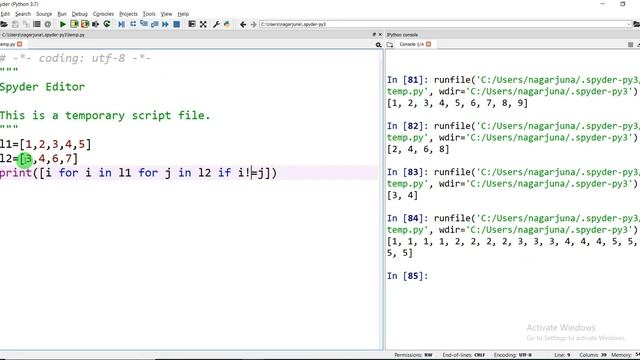Click the Permissions: RW status entry
The image size is (640, 360).
click(413, 355)
